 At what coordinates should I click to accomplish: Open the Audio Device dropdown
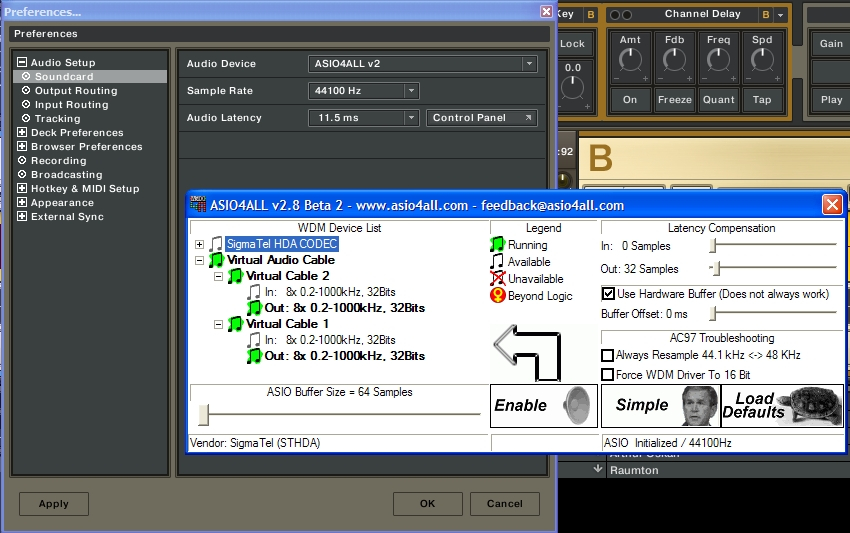pos(422,64)
